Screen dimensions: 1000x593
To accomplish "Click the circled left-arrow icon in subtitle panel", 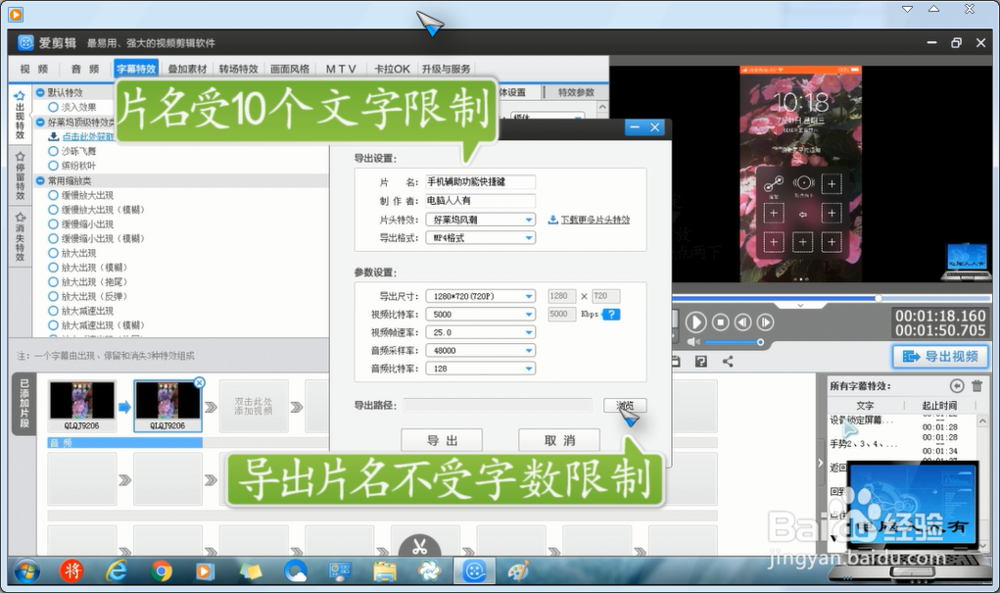I will (957, 386).
